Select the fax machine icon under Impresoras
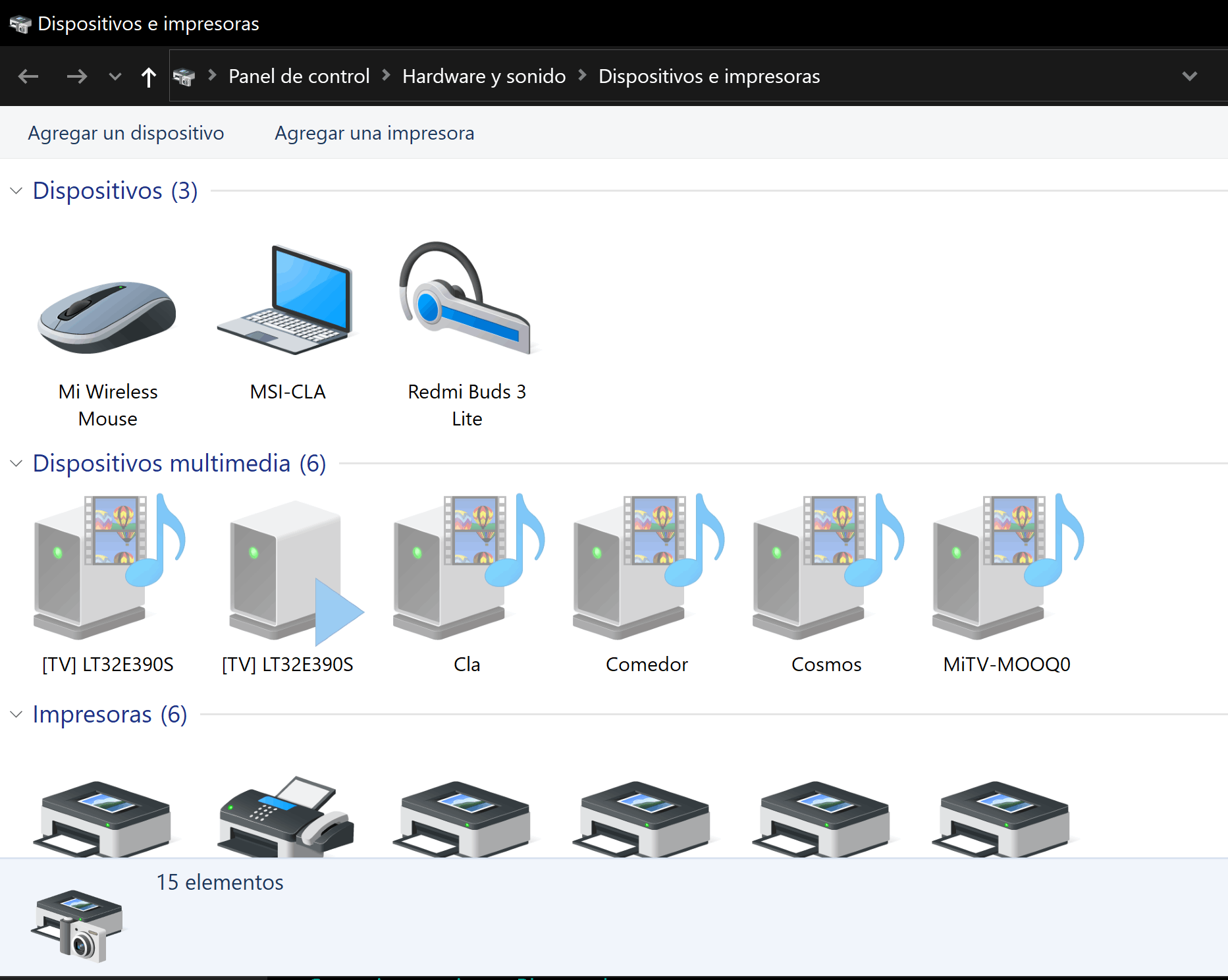The image size is (1228, 980). point(287,817)
